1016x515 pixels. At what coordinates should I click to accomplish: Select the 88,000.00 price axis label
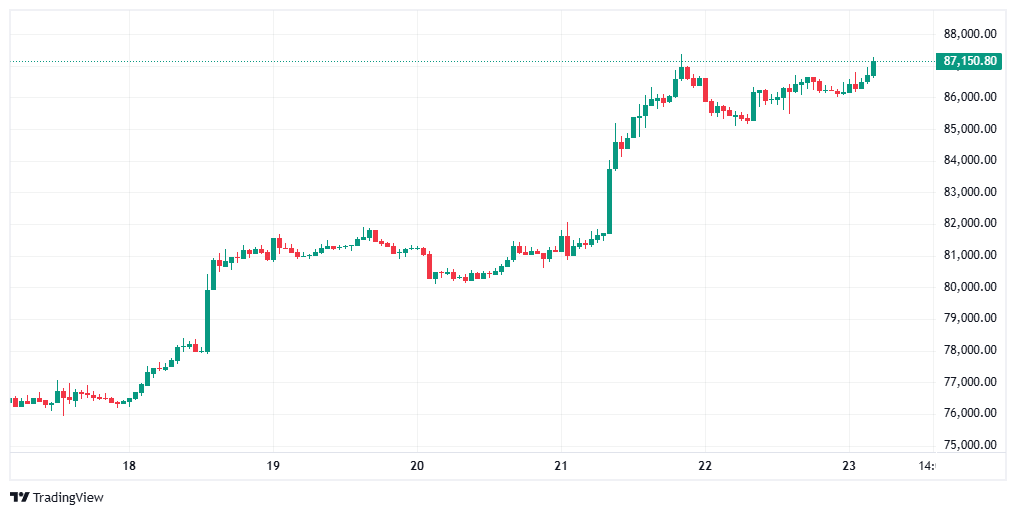pos(970,34)
